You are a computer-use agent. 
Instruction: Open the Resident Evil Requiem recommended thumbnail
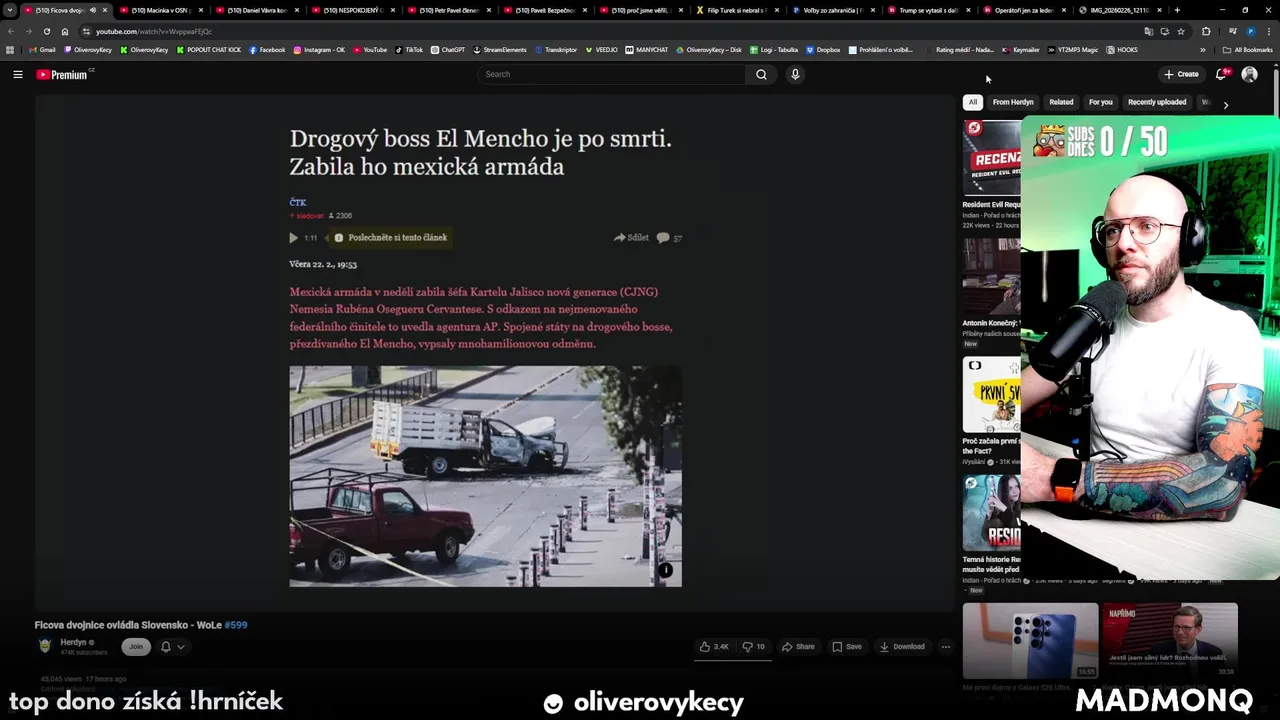(992, 158)
